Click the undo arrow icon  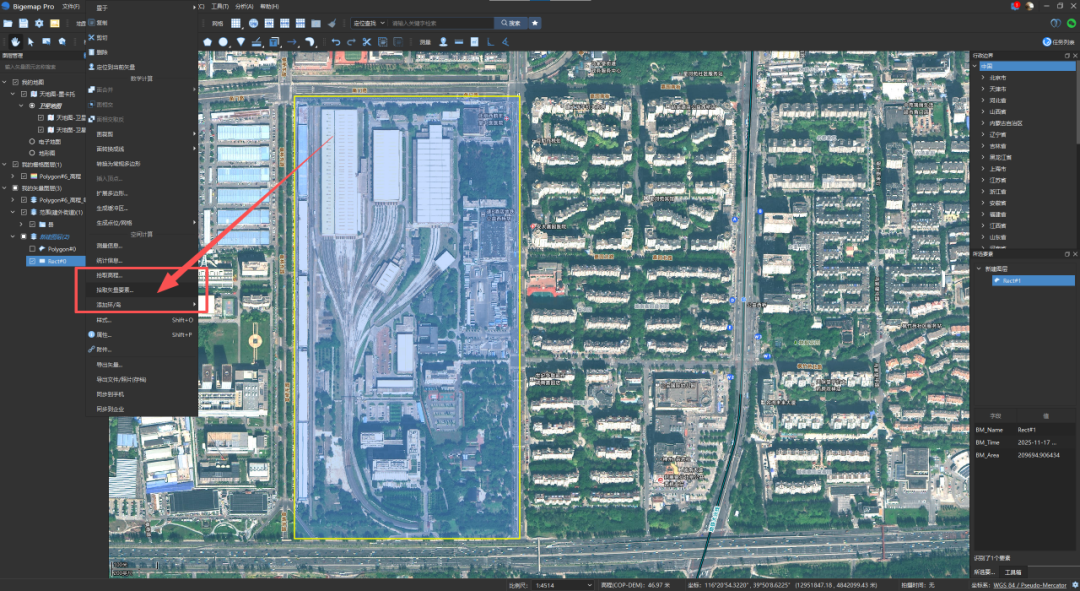335,42
